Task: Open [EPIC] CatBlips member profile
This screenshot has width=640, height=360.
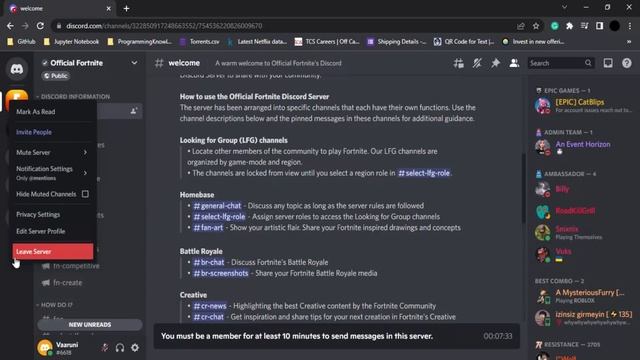Action: click(x=583, y=106)
